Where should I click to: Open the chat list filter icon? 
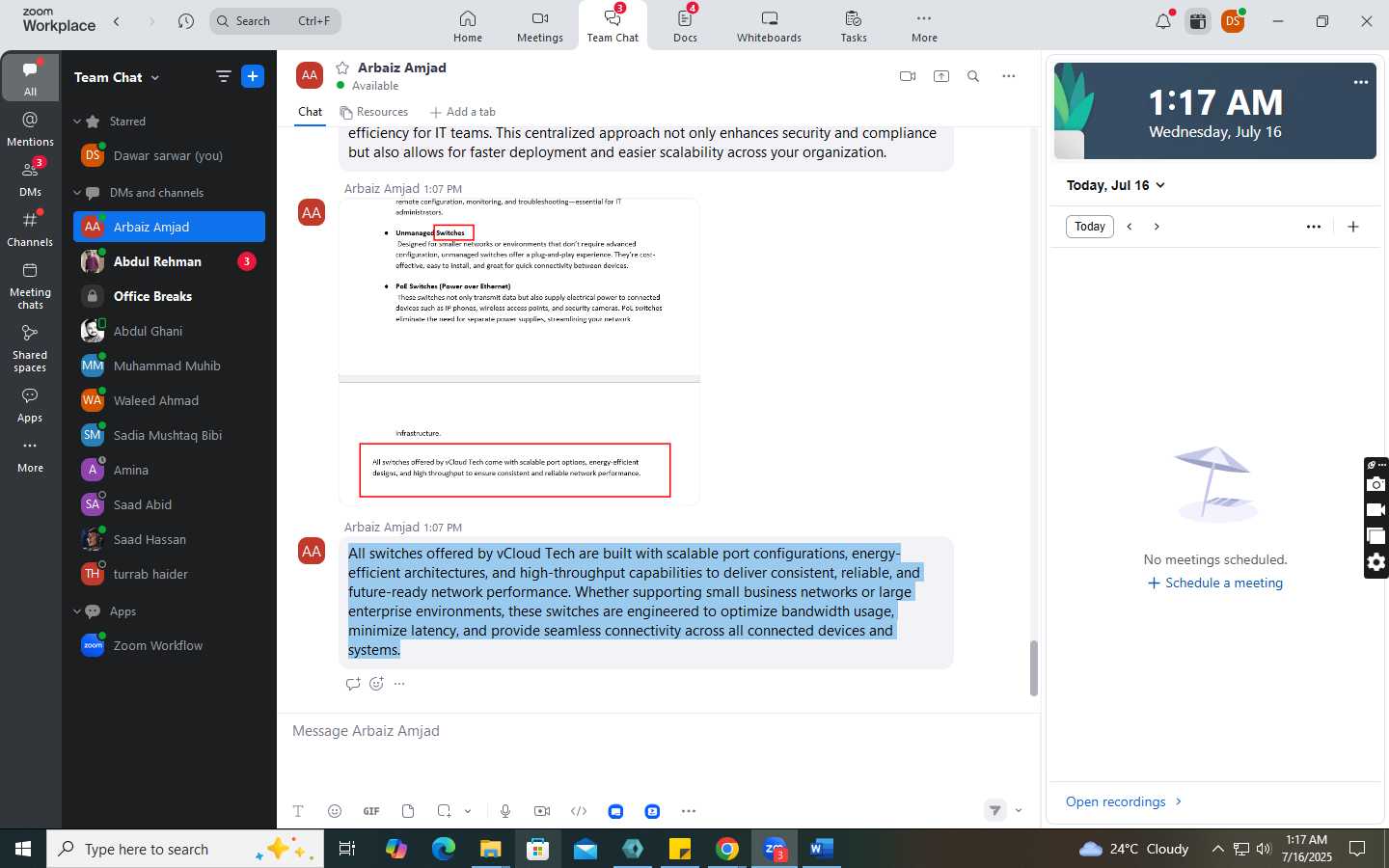coord(223,76)
